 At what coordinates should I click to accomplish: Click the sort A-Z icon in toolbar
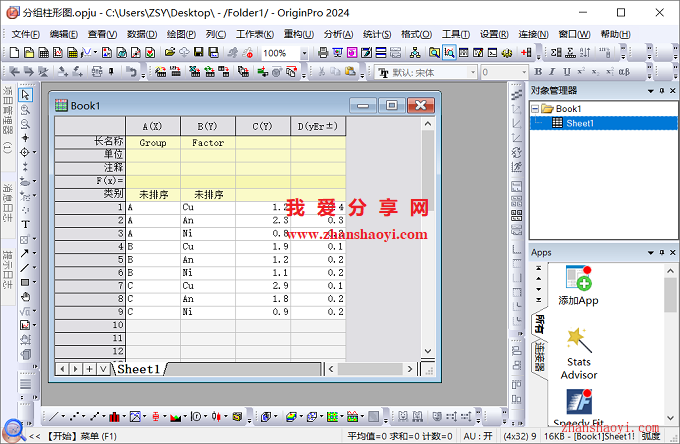[585, 53]
